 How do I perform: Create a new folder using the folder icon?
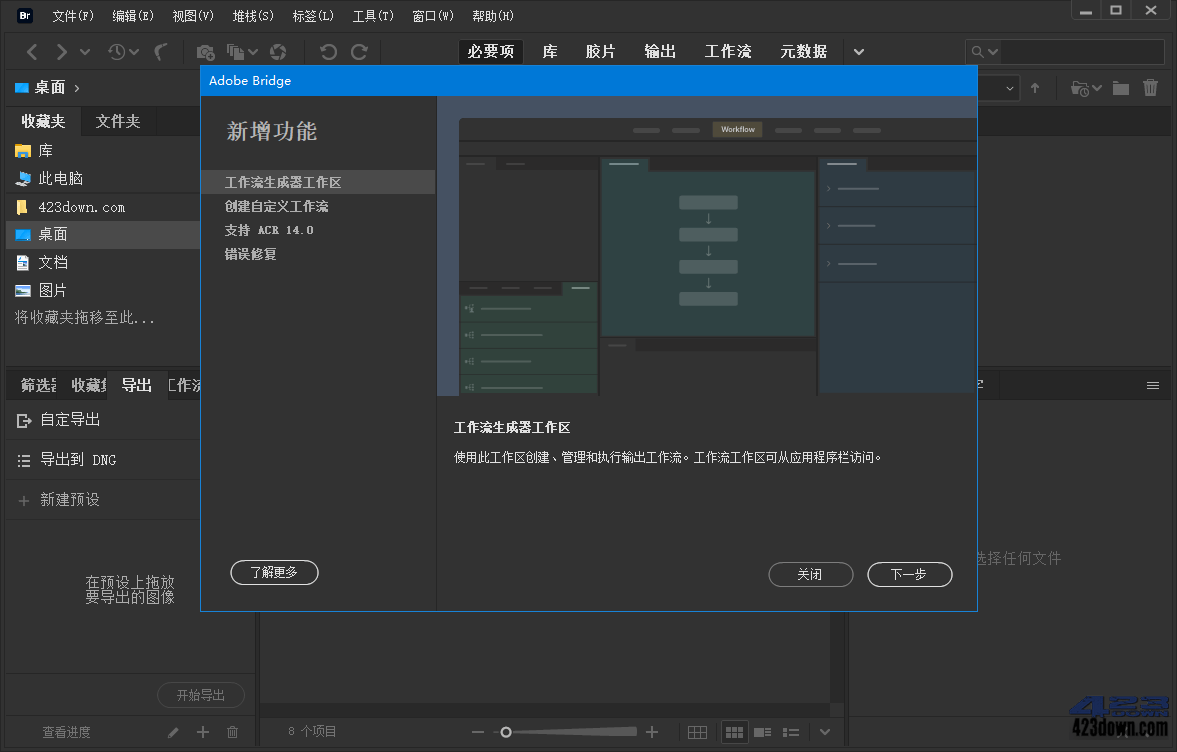point(1120,87)
